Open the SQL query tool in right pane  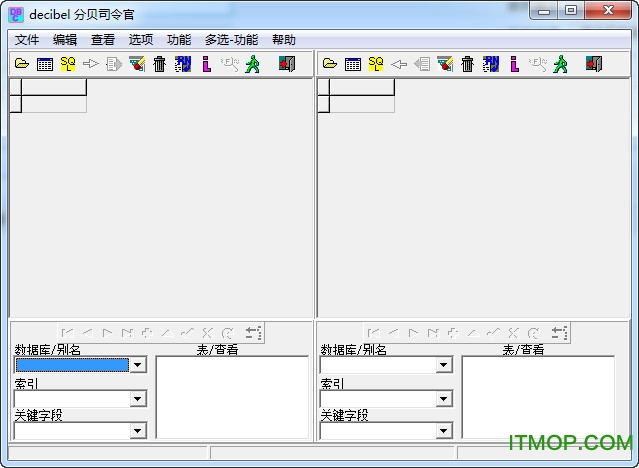tap(376, 64)
